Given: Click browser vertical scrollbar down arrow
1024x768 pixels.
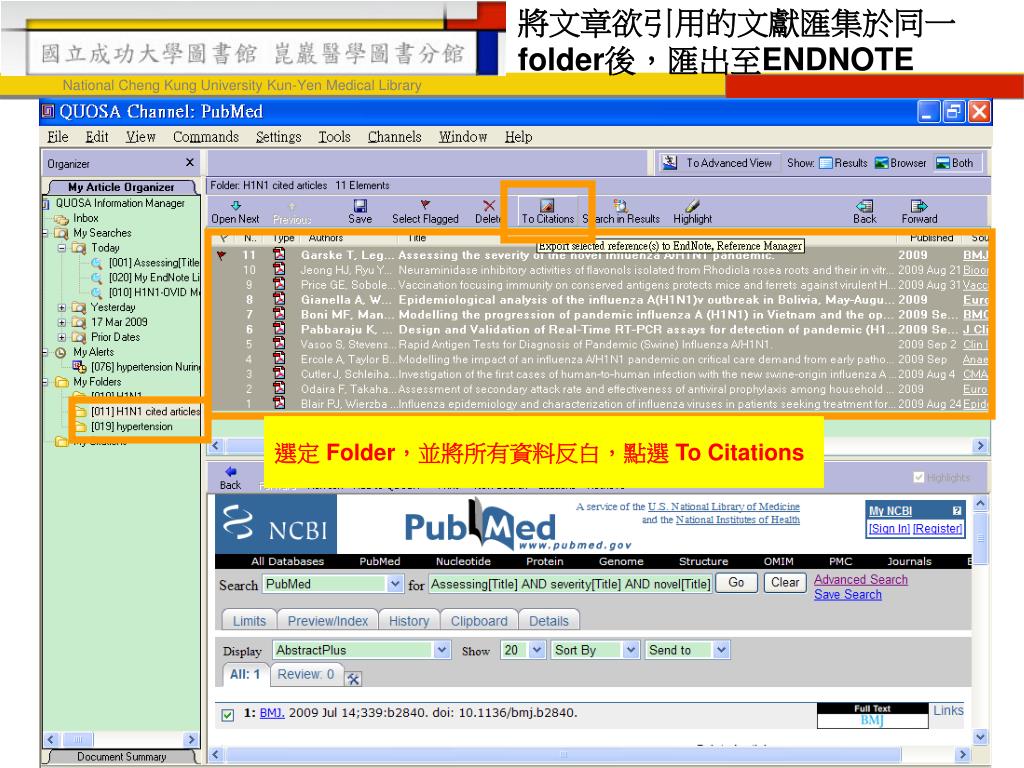Looking at the screenshot, I should click(x=980, y=737).
